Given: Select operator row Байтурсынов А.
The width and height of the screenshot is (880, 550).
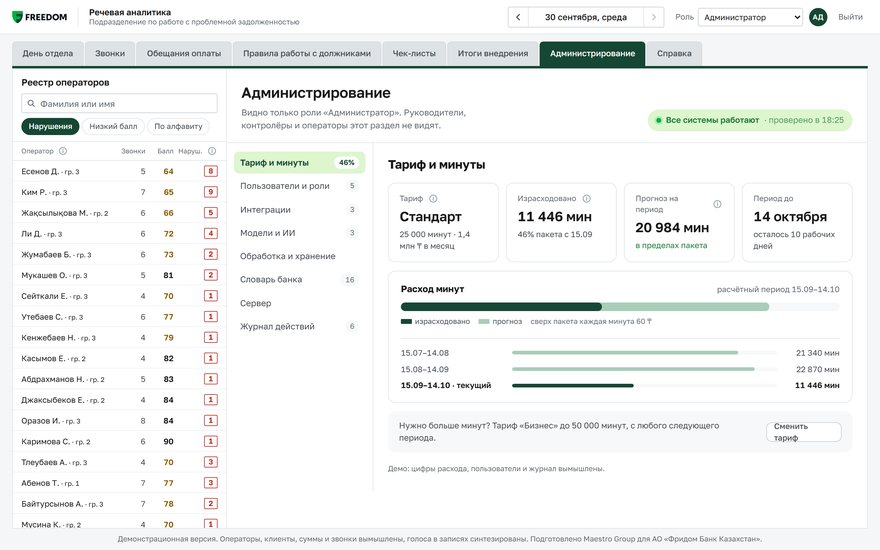Looking at the screenshot, I should click(120, 503).
